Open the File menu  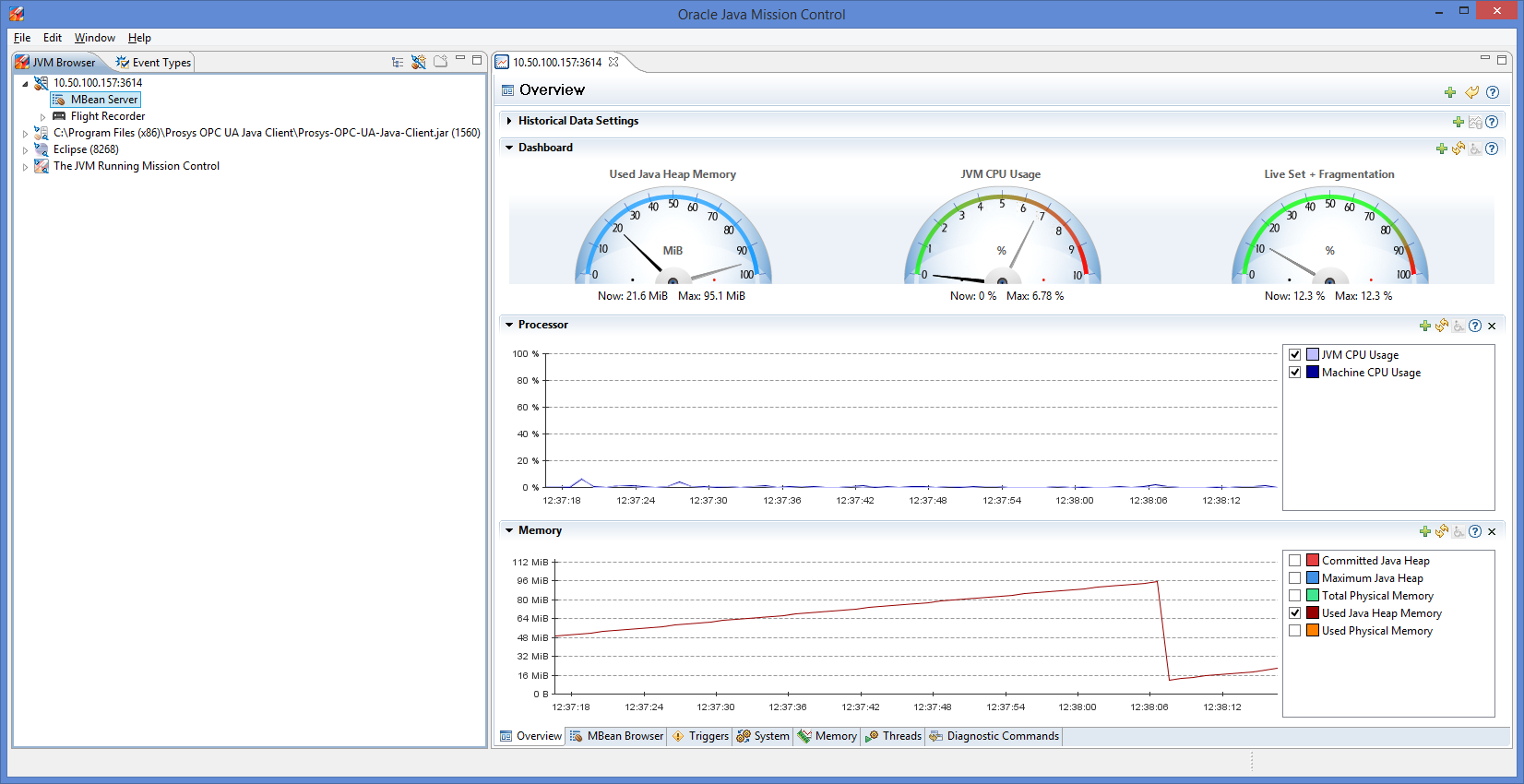pos(22,38)
